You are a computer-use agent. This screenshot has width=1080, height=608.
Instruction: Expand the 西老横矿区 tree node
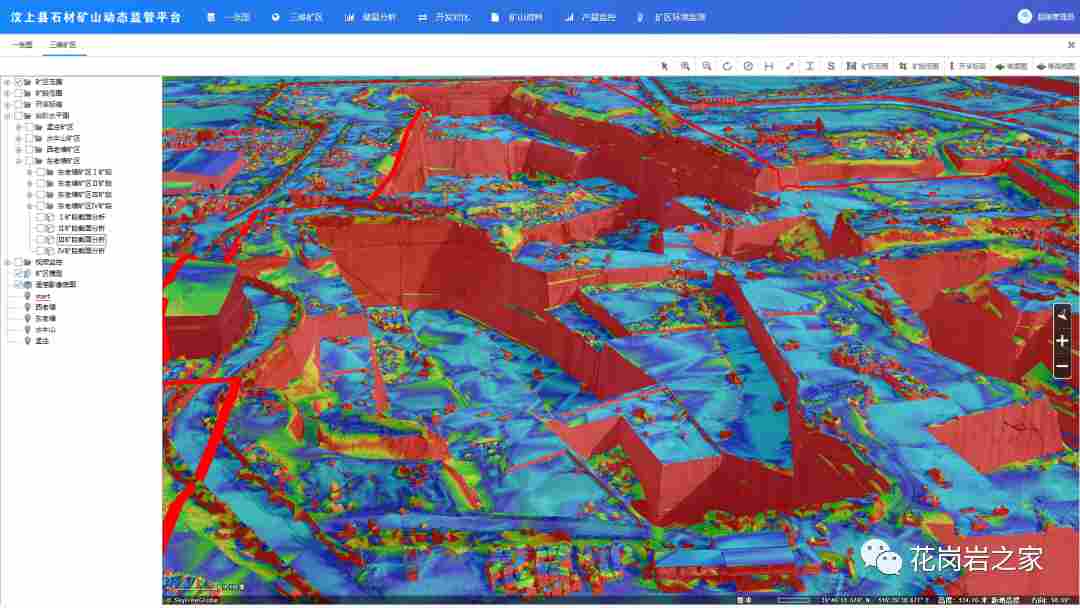[x=18, y=149]
